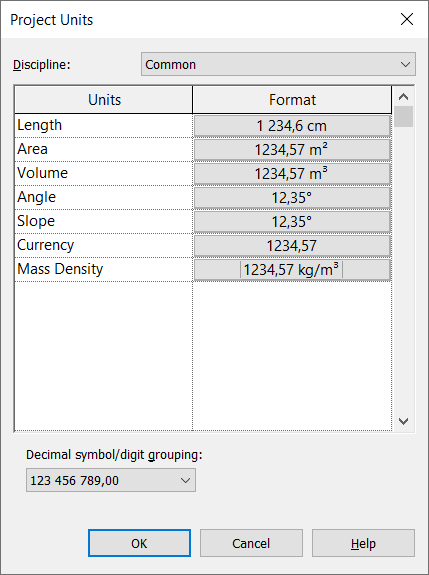Select the Mass Density row label
The width and height of the screenshot is (429, 575).
point(60,269)
